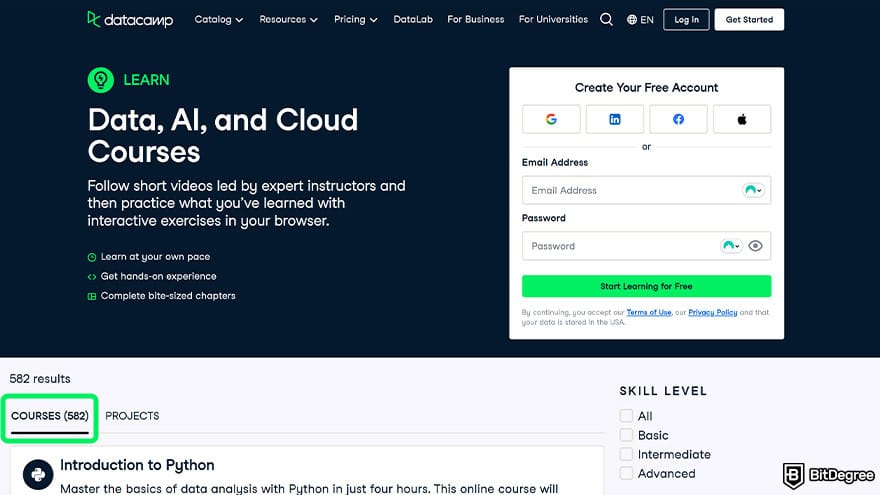Screen dimensions: 880x495
Task: Open the DataLab nav item
Action: click(x=413, y=20)
